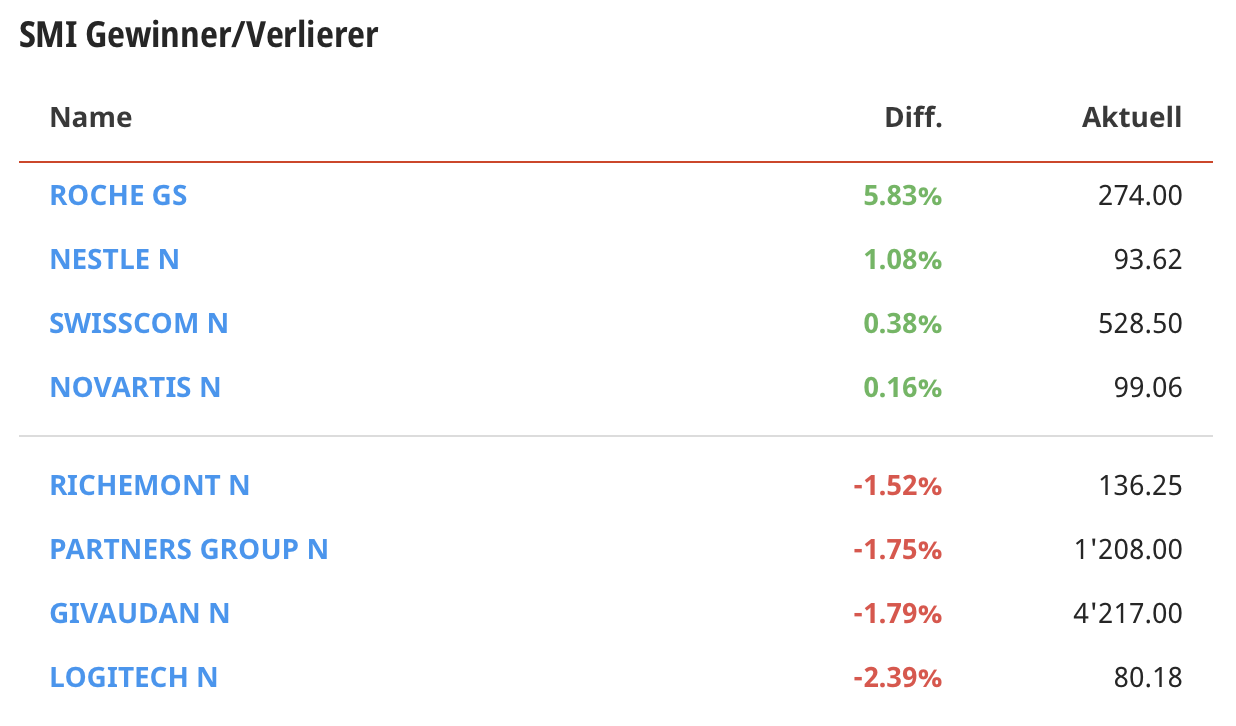Image resolution: width=1236 pixels, height=726 pixels.
Task: Click Partners Group's price 1'208.00
Action: [1126, 550]
